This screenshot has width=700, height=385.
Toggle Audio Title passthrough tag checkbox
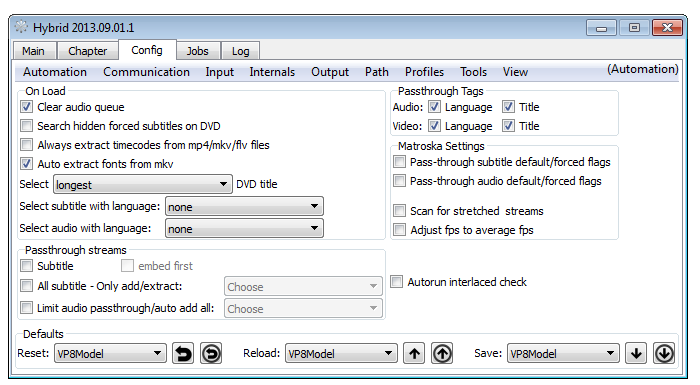(508, 107)
